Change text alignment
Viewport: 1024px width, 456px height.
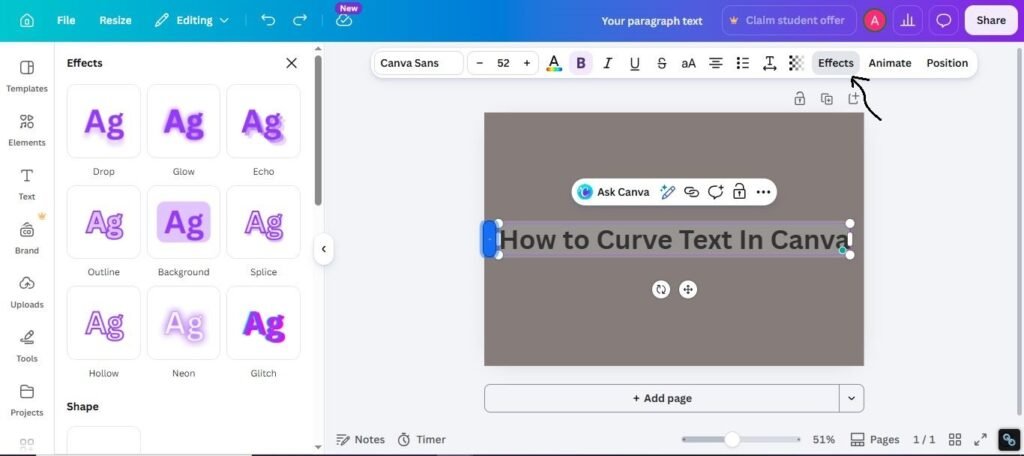coord(716,63)
